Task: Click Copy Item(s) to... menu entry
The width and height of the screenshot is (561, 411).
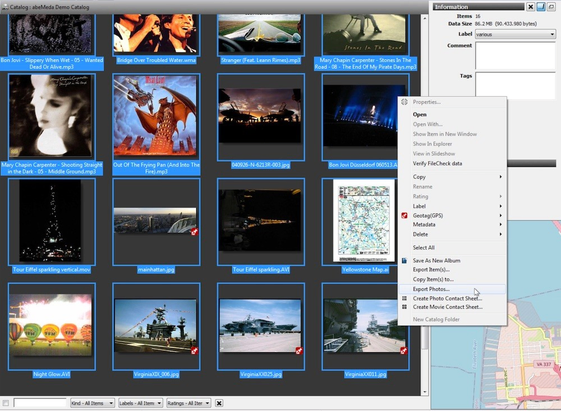Action: coord(452,279)
